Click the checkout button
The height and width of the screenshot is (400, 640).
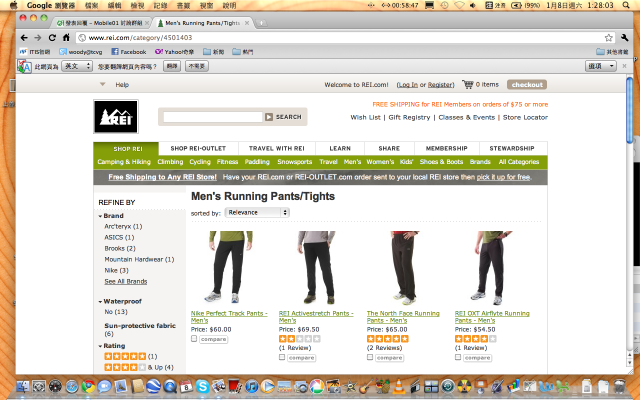(527, 84)
